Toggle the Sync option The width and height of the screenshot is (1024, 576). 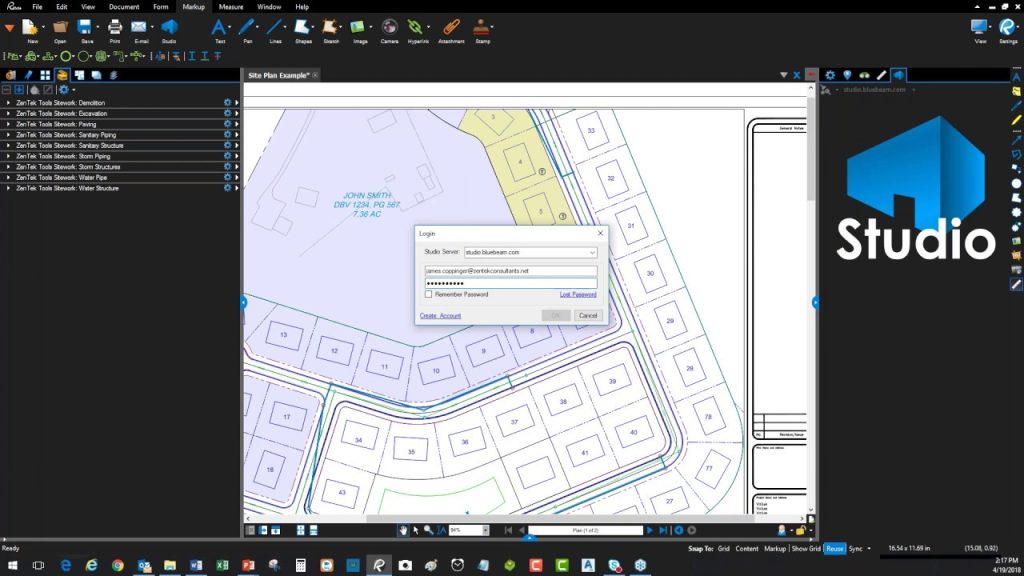pos(856,549)
